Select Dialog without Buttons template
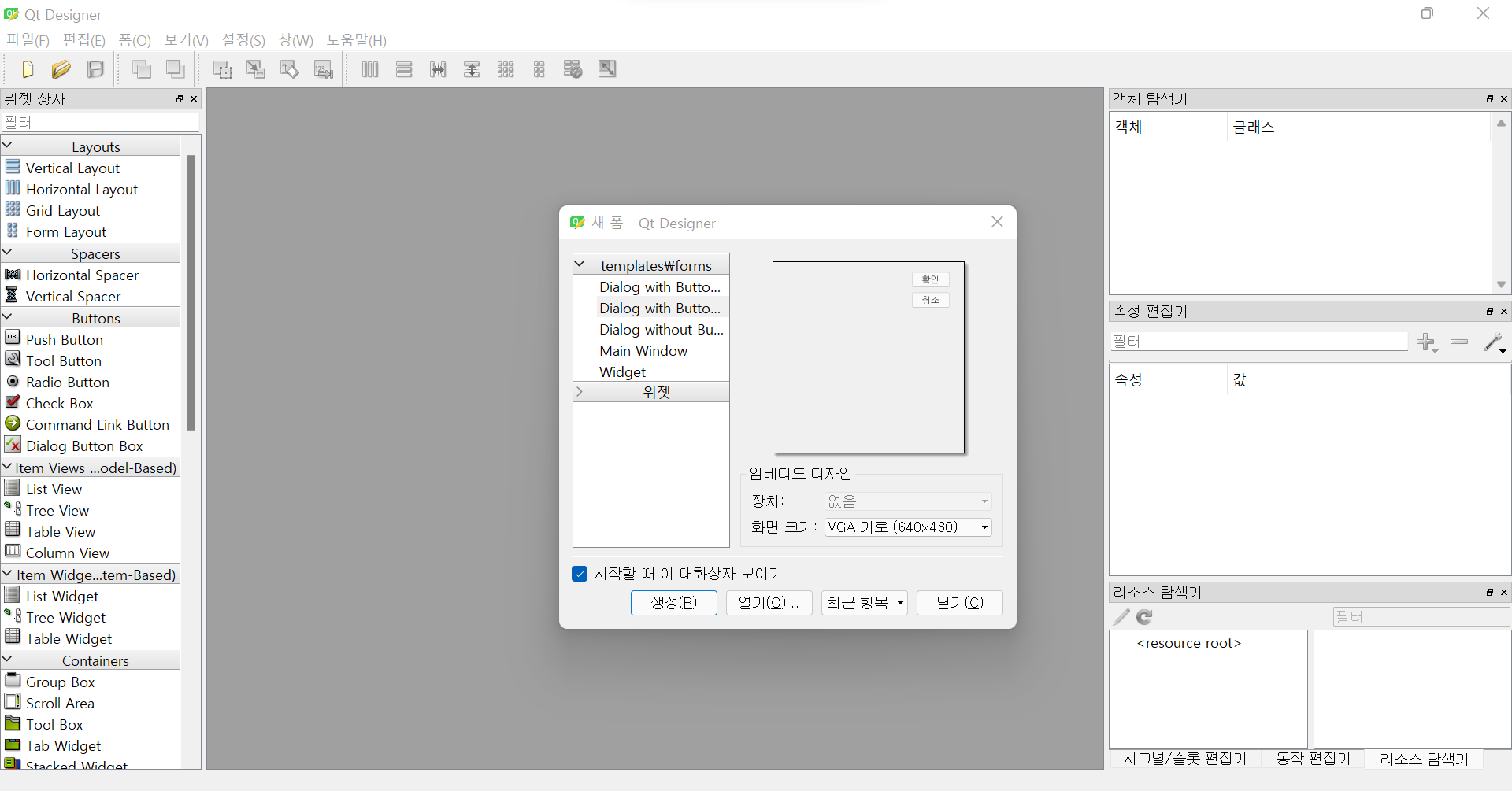 click(661, 330)
